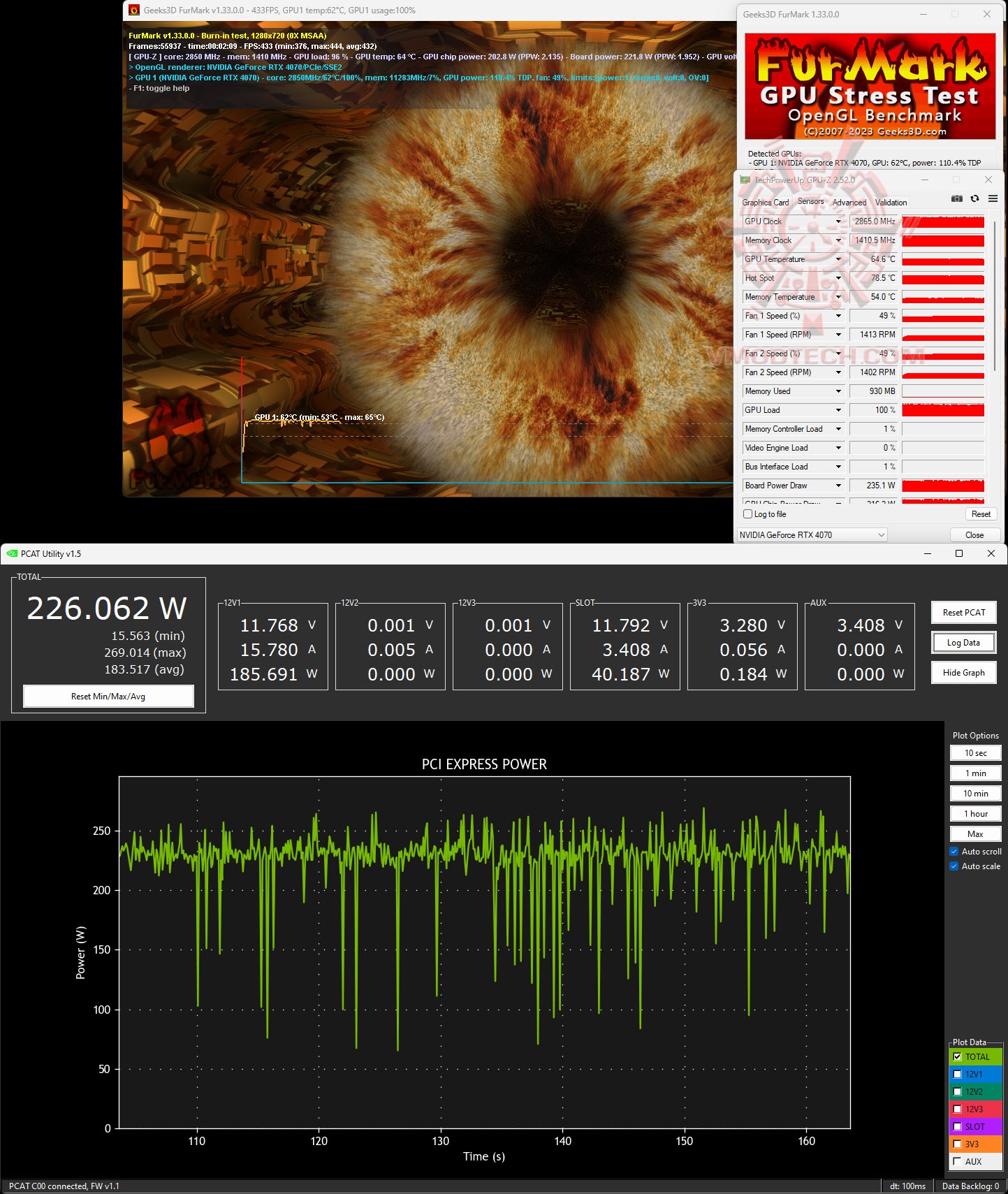Click the GPU Clock red sensor graph

[x=943, y=221]
